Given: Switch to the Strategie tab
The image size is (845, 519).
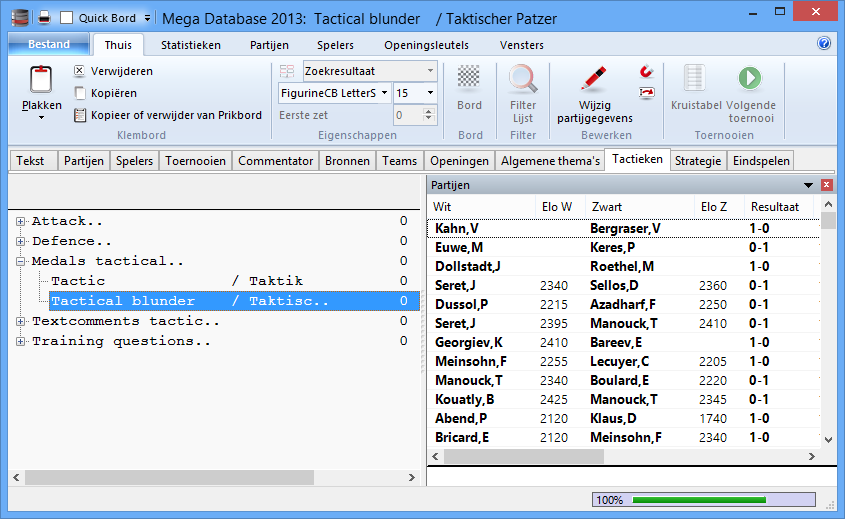Looking at the screenshot, I should (697, 161).
